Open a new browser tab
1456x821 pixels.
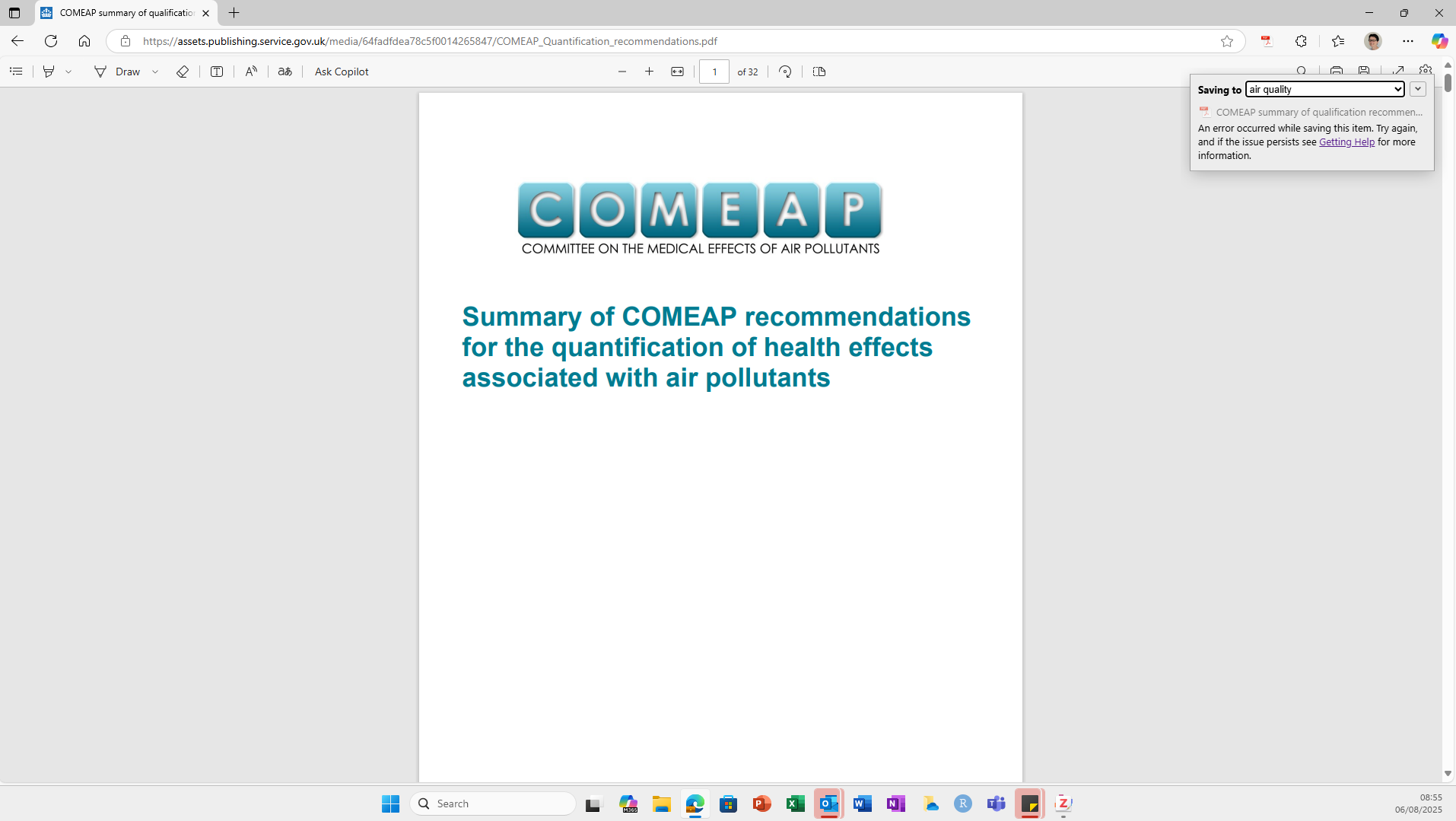click(234, 13)
